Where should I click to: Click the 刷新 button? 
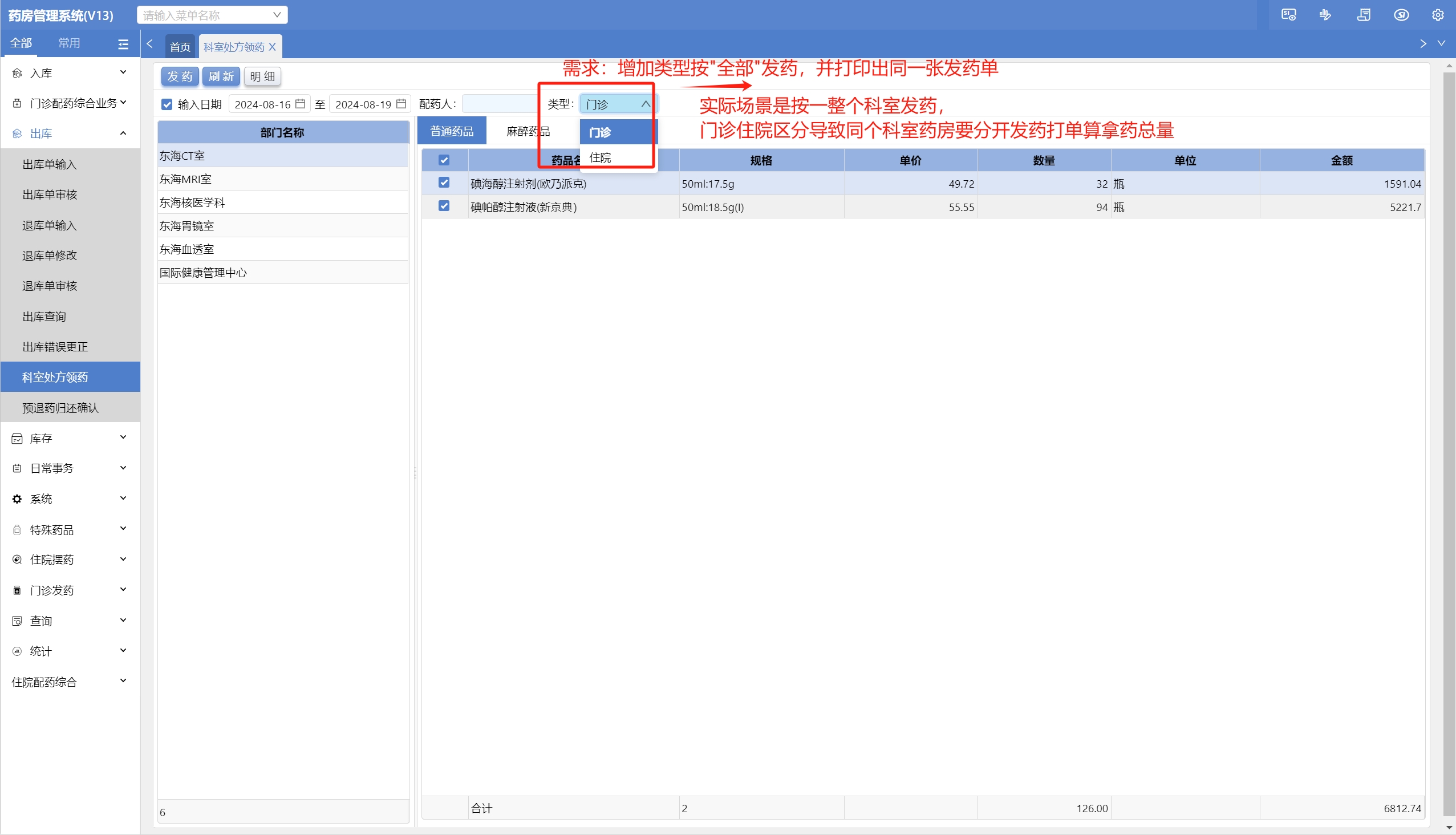tap(221, 76)
